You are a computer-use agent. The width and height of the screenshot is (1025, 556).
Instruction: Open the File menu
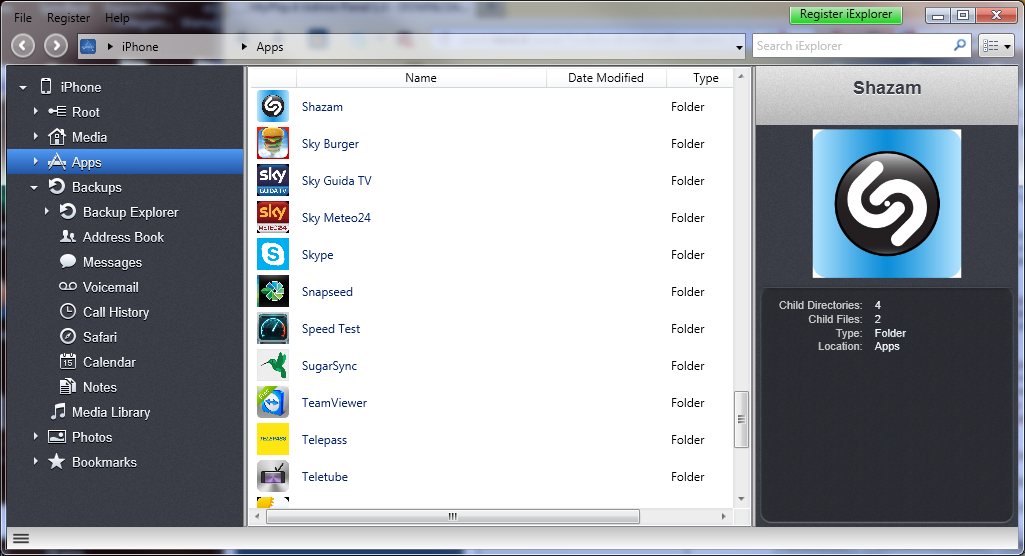tap(23, 18)
